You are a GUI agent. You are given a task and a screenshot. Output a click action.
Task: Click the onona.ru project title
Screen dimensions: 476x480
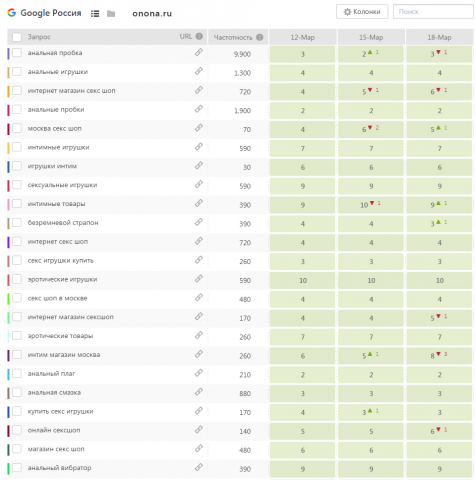click(152, 13)
